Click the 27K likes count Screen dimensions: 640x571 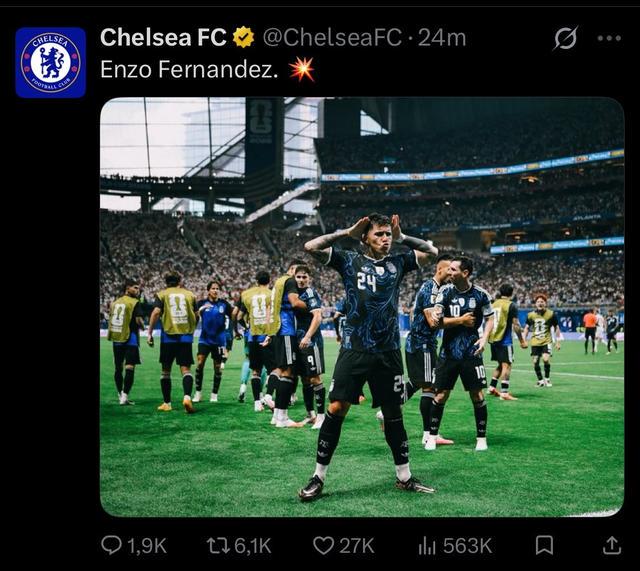tap(357, 546)
